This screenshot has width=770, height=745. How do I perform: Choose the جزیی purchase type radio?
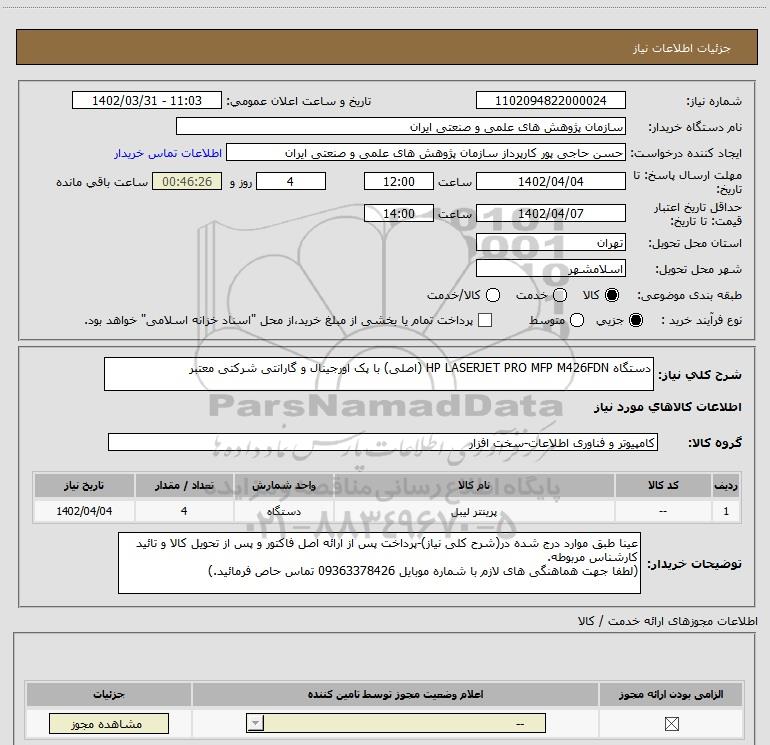(635, 320)
